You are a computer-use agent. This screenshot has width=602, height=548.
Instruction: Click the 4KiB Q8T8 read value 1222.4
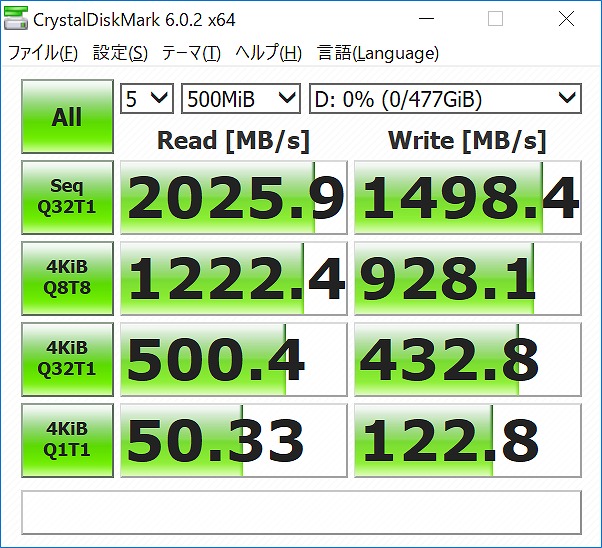[x=234, y=278]
